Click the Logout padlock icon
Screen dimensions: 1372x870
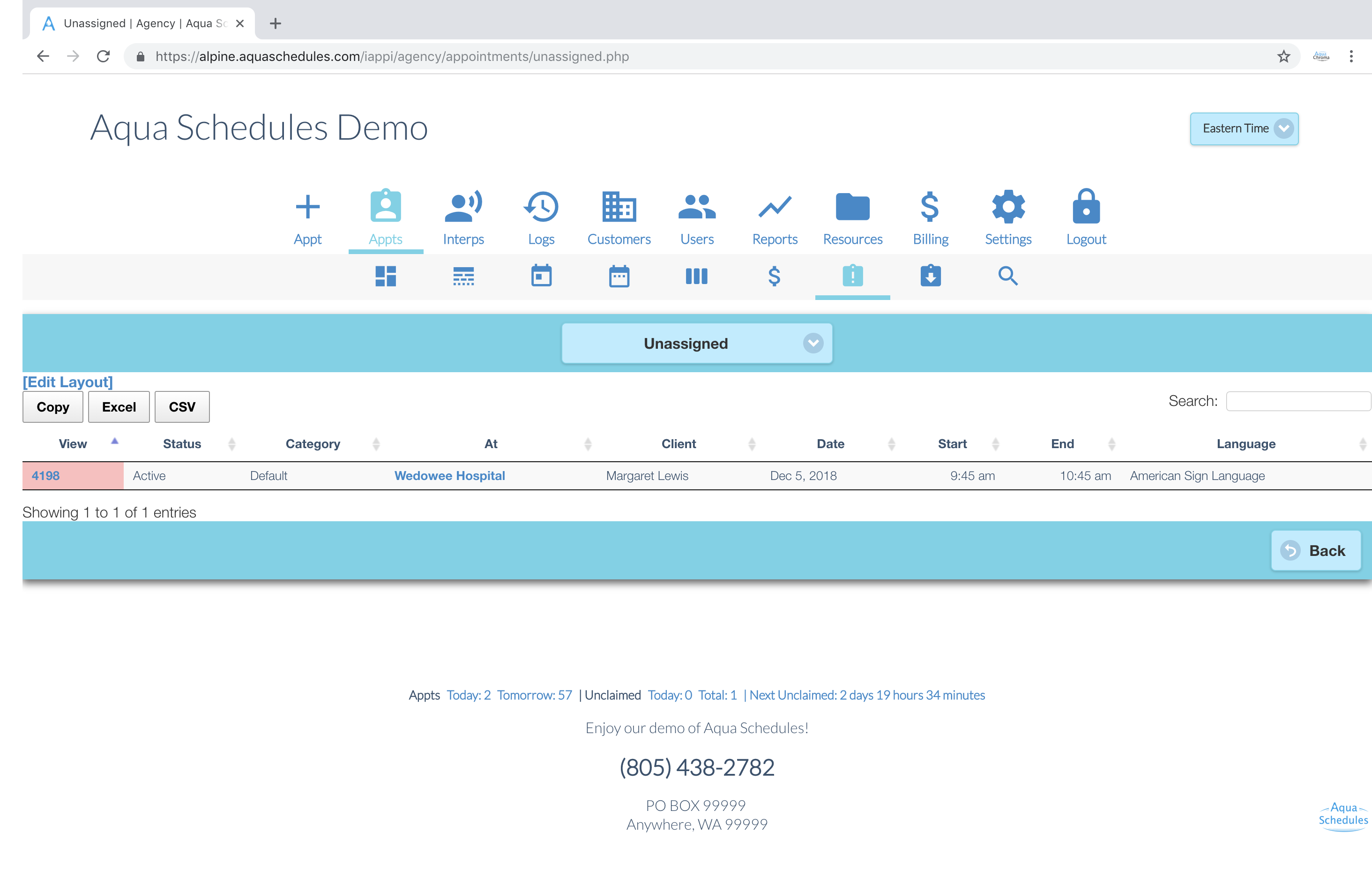click(x=1086, y=206)
